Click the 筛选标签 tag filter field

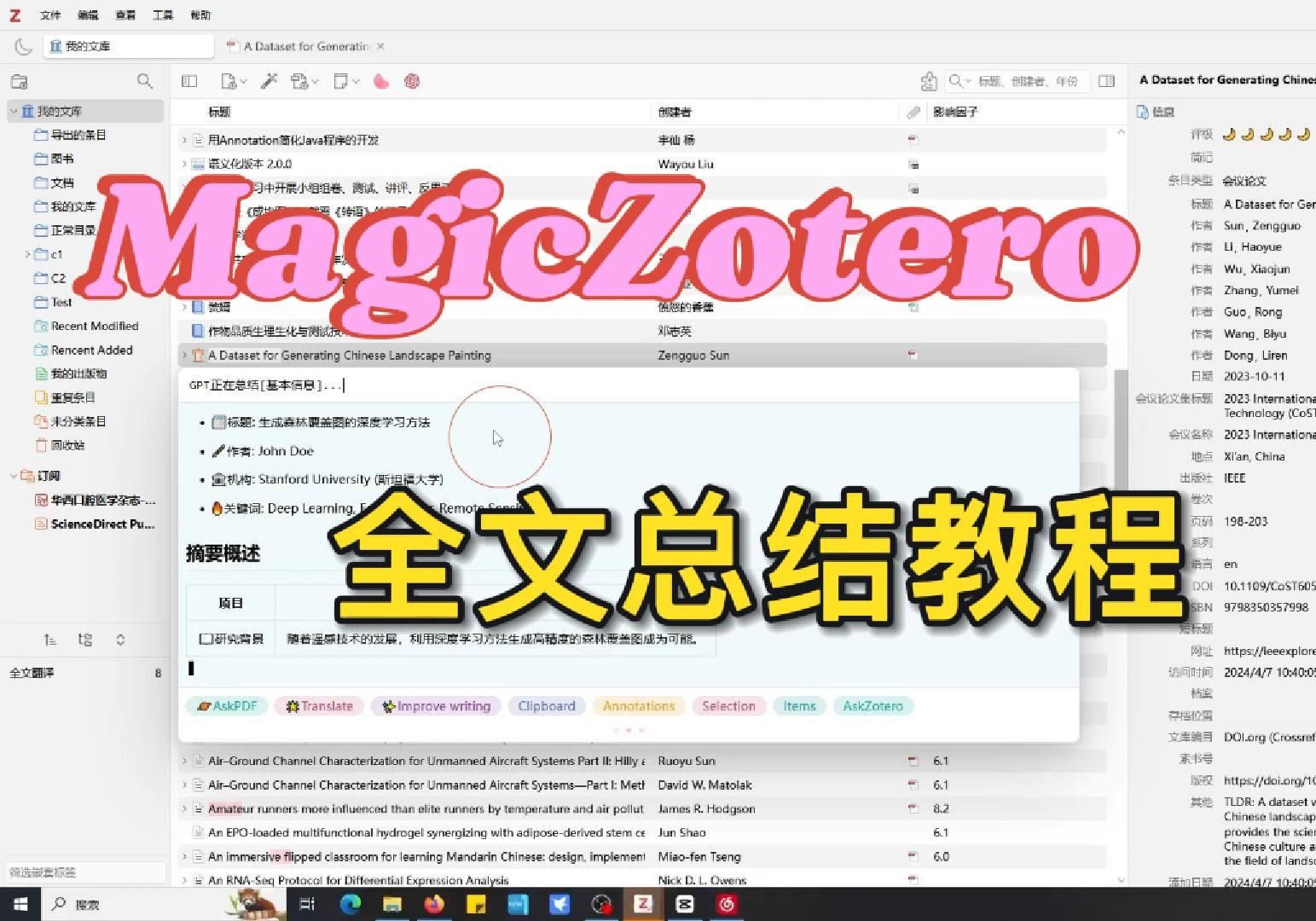tap(84, 872)
